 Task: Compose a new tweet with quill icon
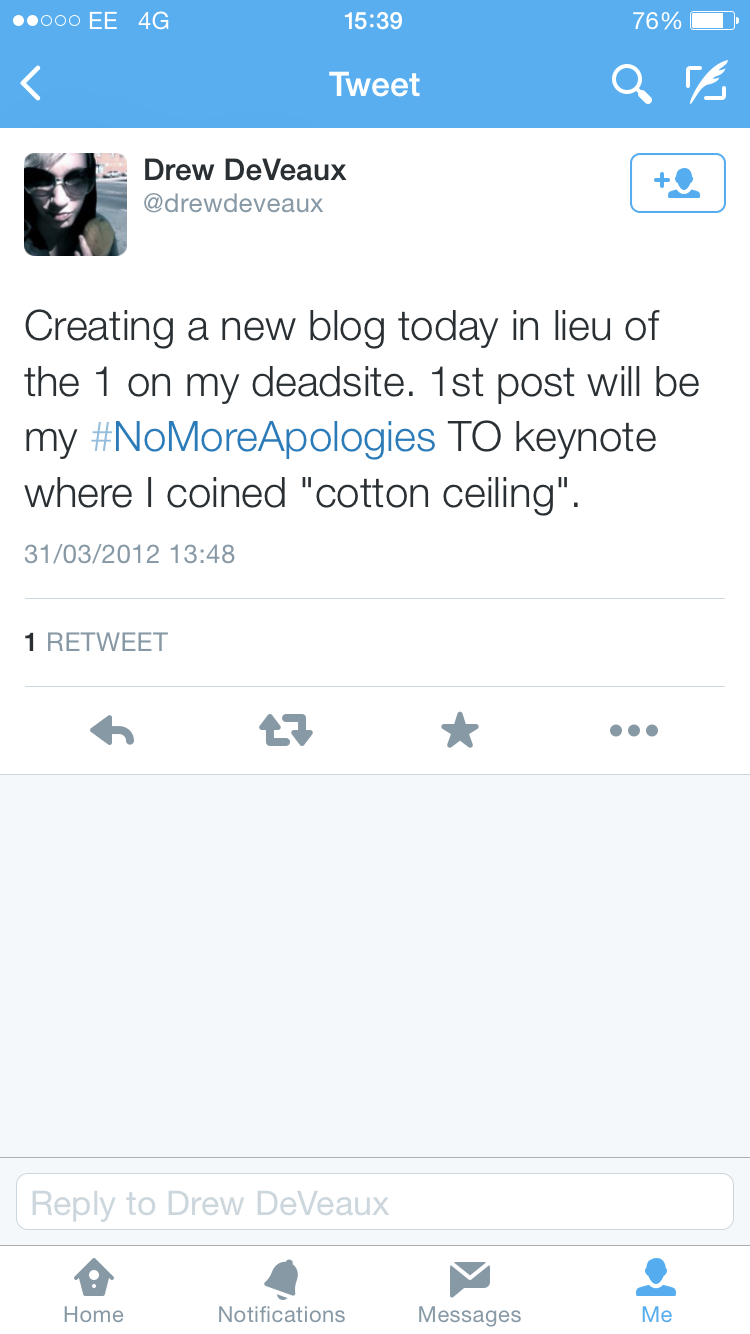pos(706,85)
